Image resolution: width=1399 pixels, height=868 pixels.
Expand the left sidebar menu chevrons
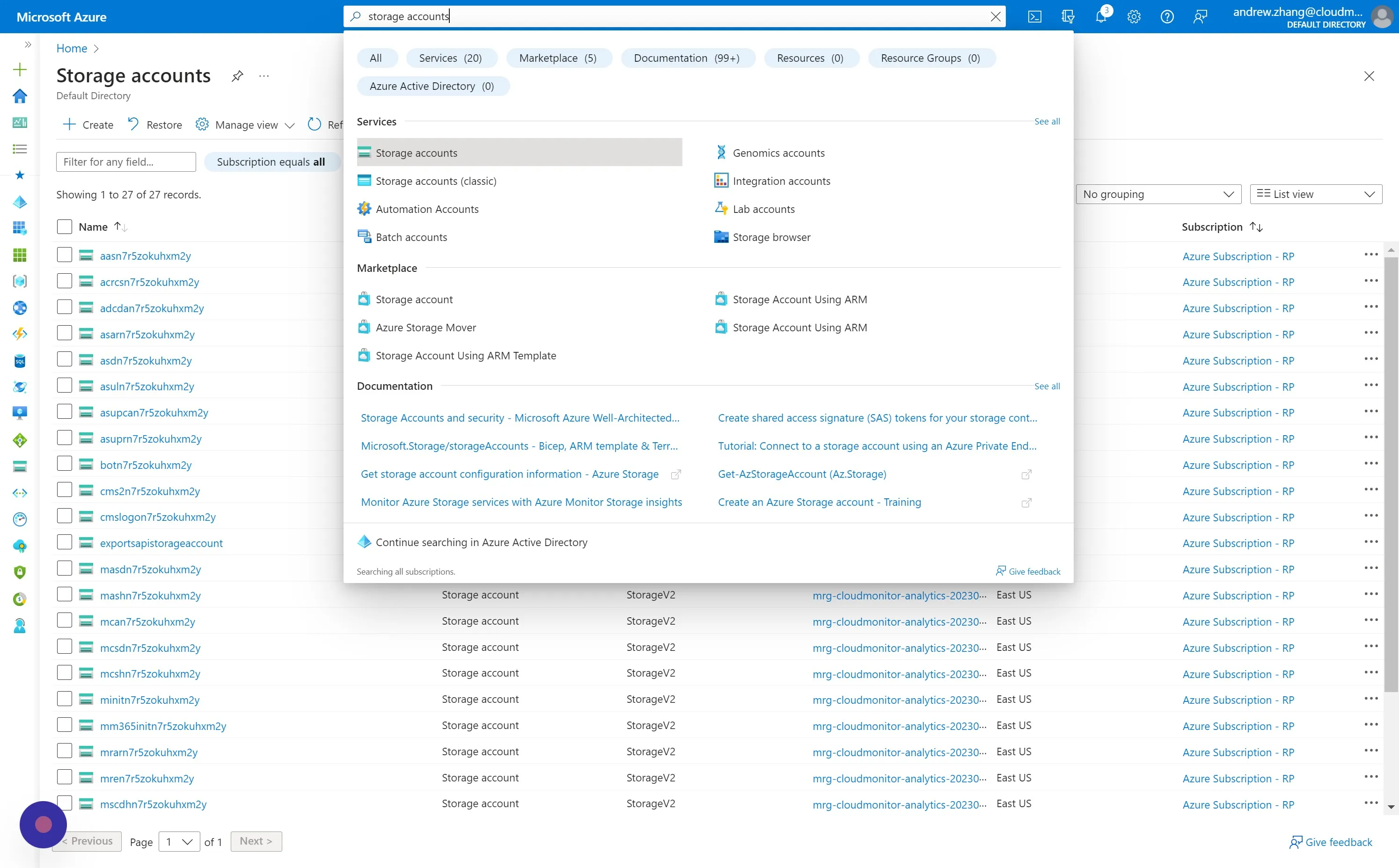[28, 44]
